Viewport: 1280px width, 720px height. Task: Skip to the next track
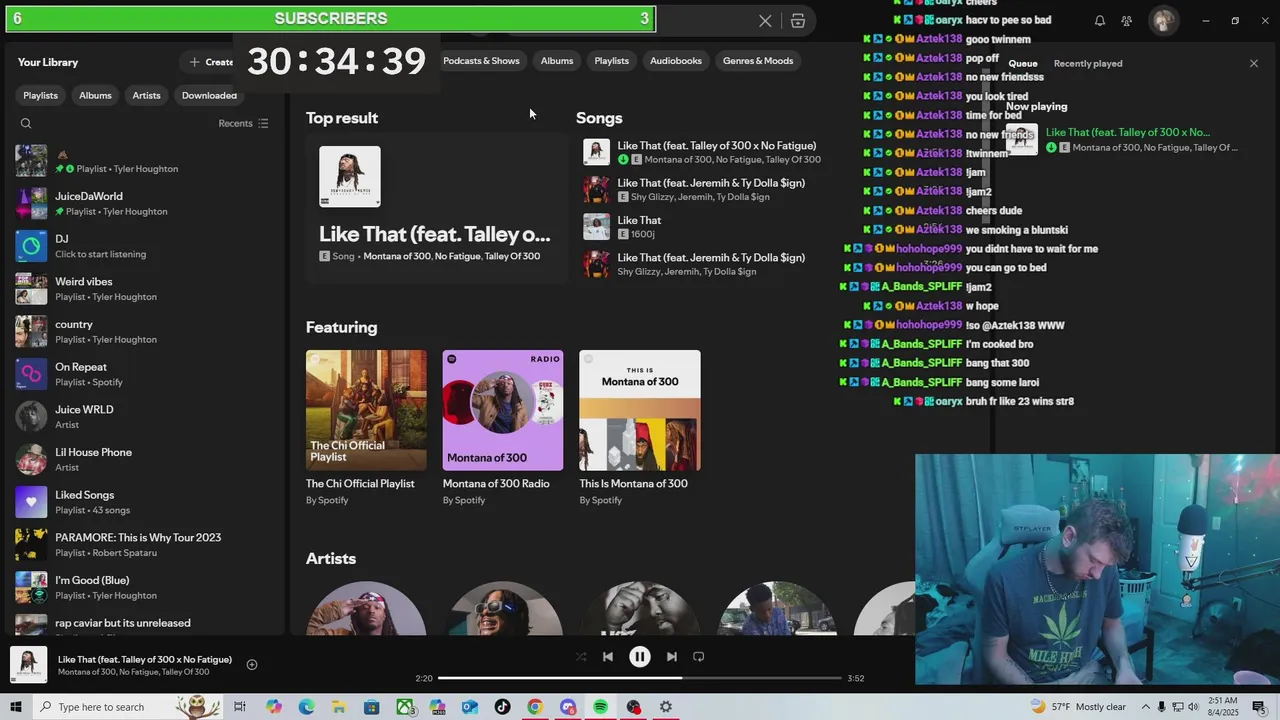pyautogui.click(x=672, y=657)
